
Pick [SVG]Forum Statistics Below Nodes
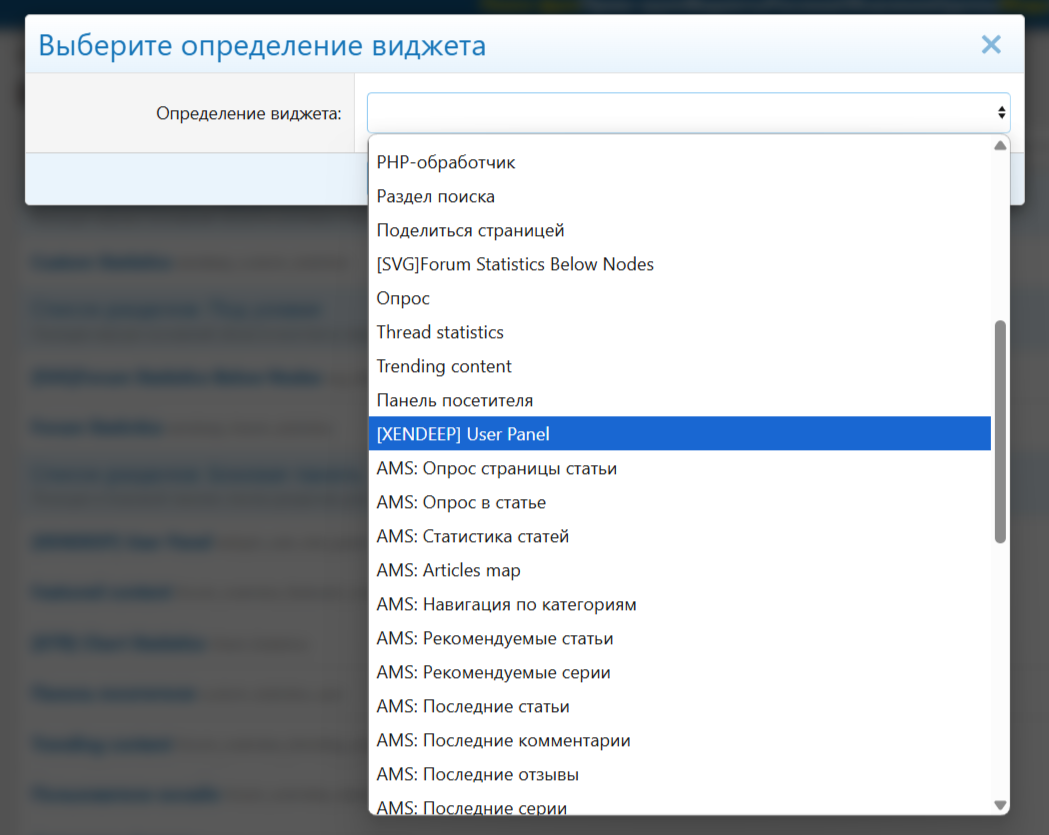coord(515,264)
